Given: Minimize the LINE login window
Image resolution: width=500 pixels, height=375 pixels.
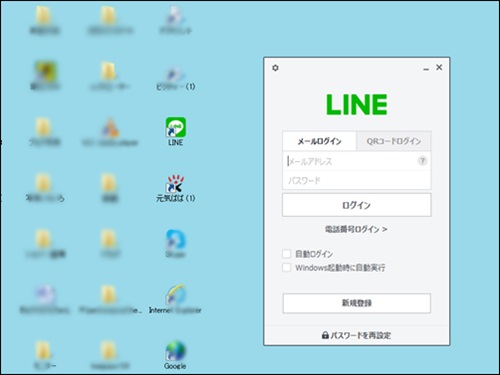Looking at the screenshot, I should click(x=426, y=68).
